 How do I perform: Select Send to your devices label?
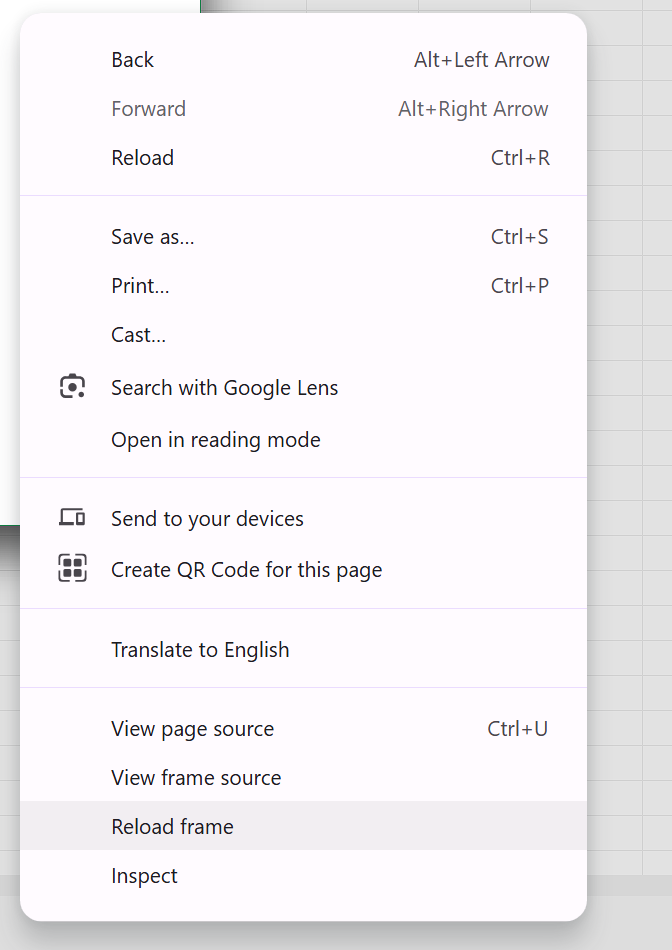pyautogui.click(x=207, y=519)
